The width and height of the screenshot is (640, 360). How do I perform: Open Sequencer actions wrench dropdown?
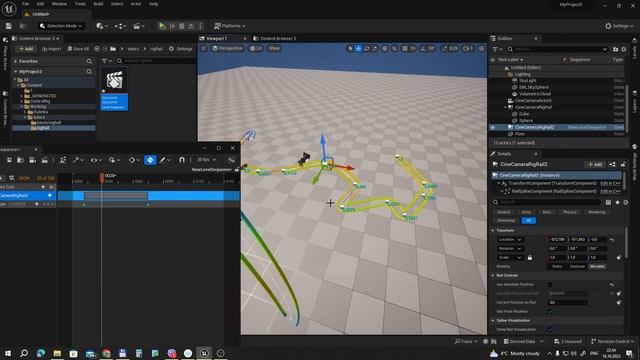[x=78, y=160]
